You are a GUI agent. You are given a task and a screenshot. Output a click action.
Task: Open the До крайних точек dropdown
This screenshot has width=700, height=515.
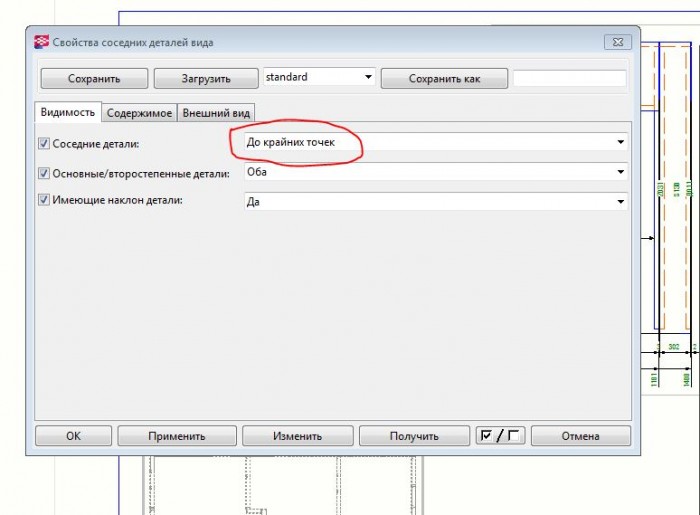tap(436, 142)
